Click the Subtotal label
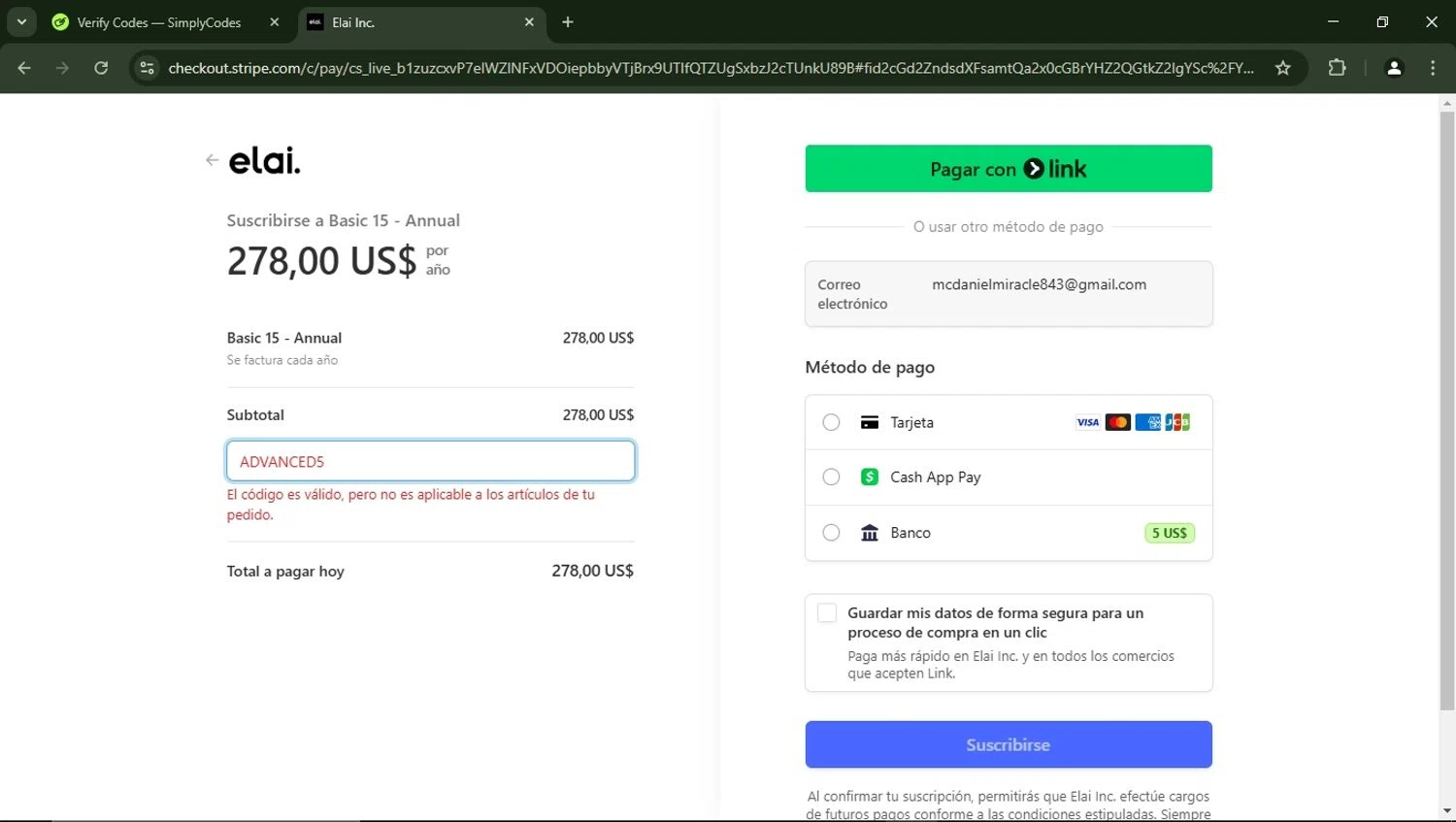Screen dimensions: 1456x822 pos(255,414)
